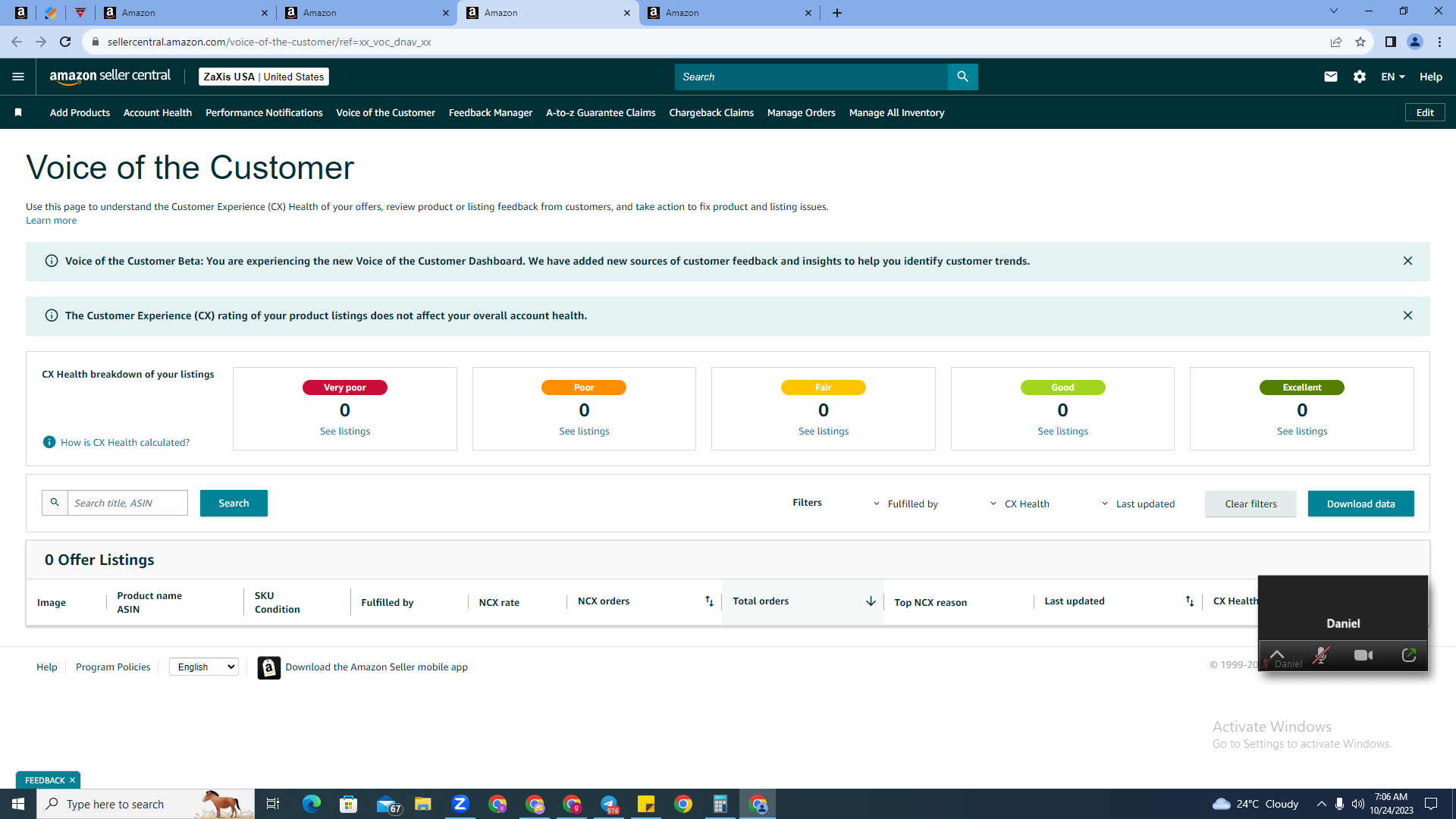Viewport: 1456px width, 819px height.
Task: Click the info icon beside How is CX Health calculated
Action: (x=49, y=442)
